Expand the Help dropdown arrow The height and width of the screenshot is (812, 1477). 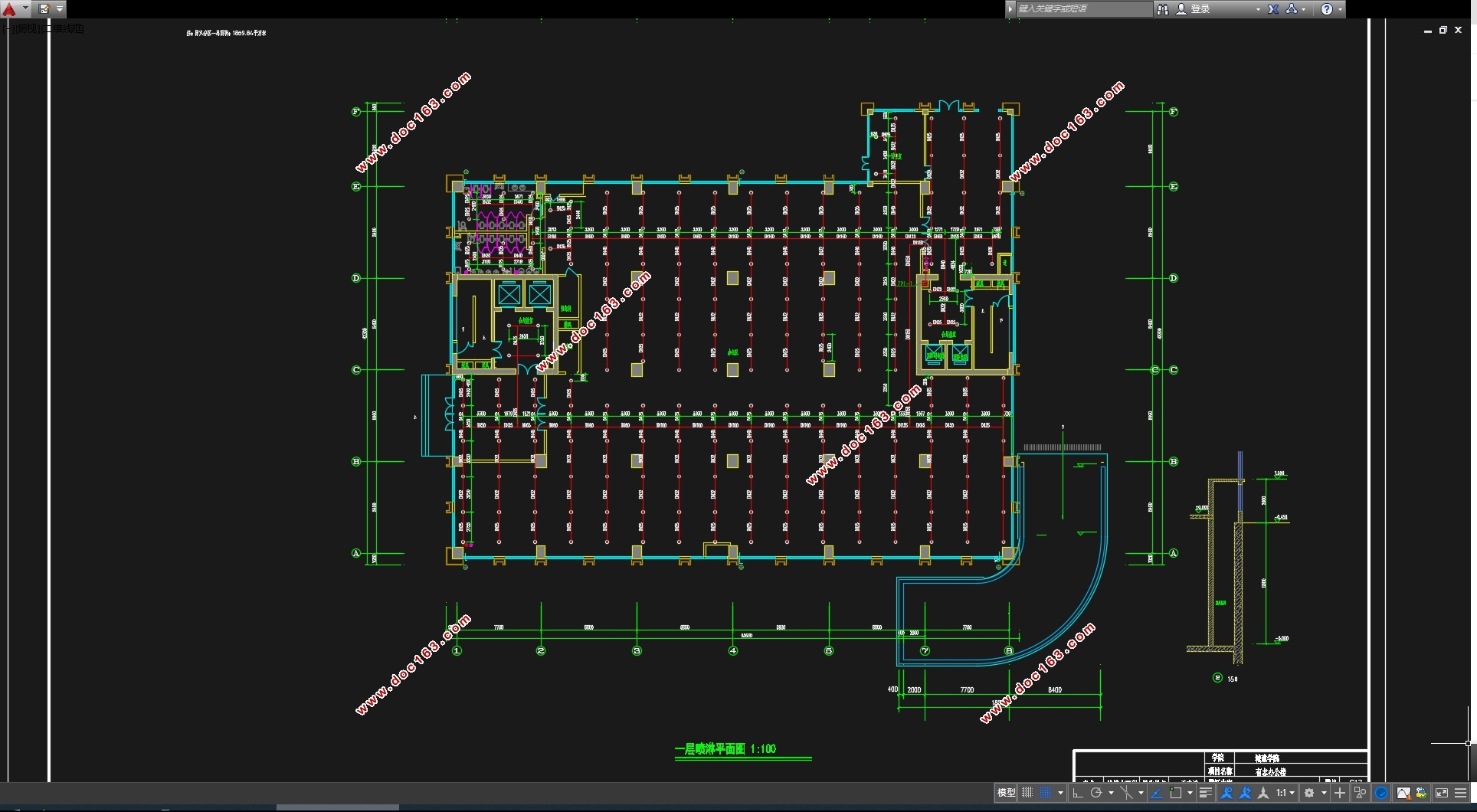click(x=1340, y=9)
